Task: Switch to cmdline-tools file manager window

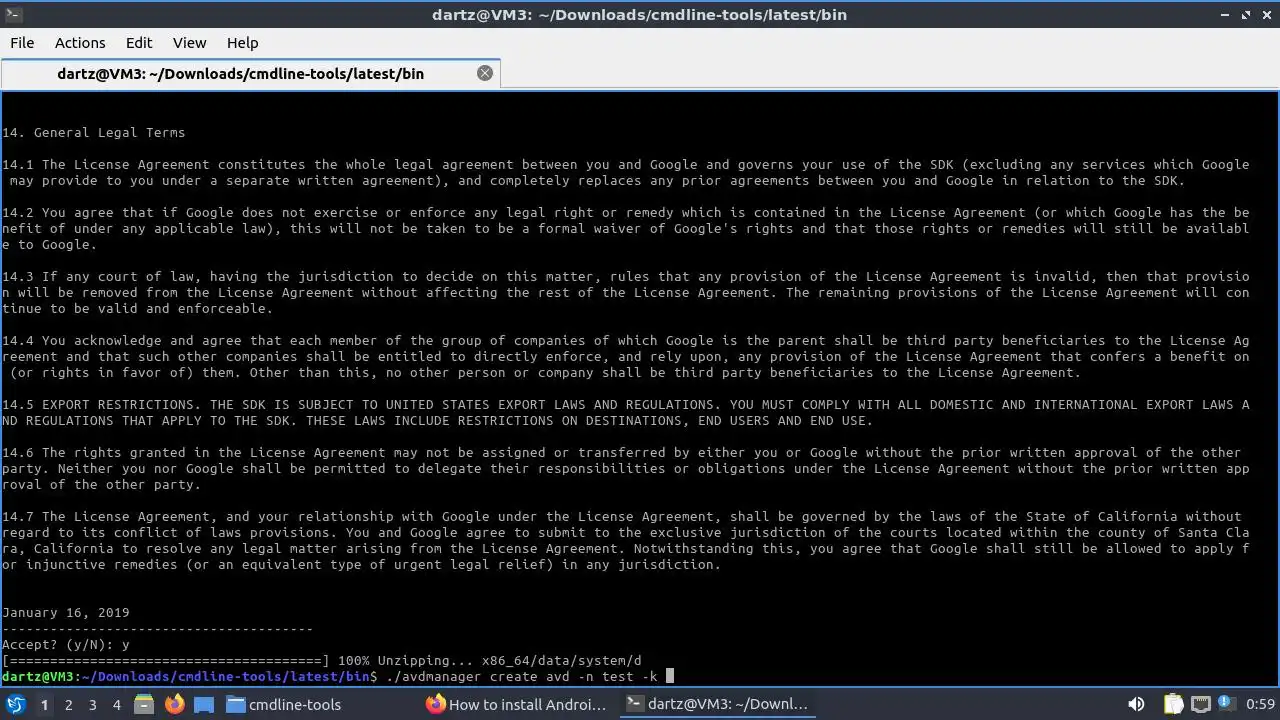Action: coord(284,704)
